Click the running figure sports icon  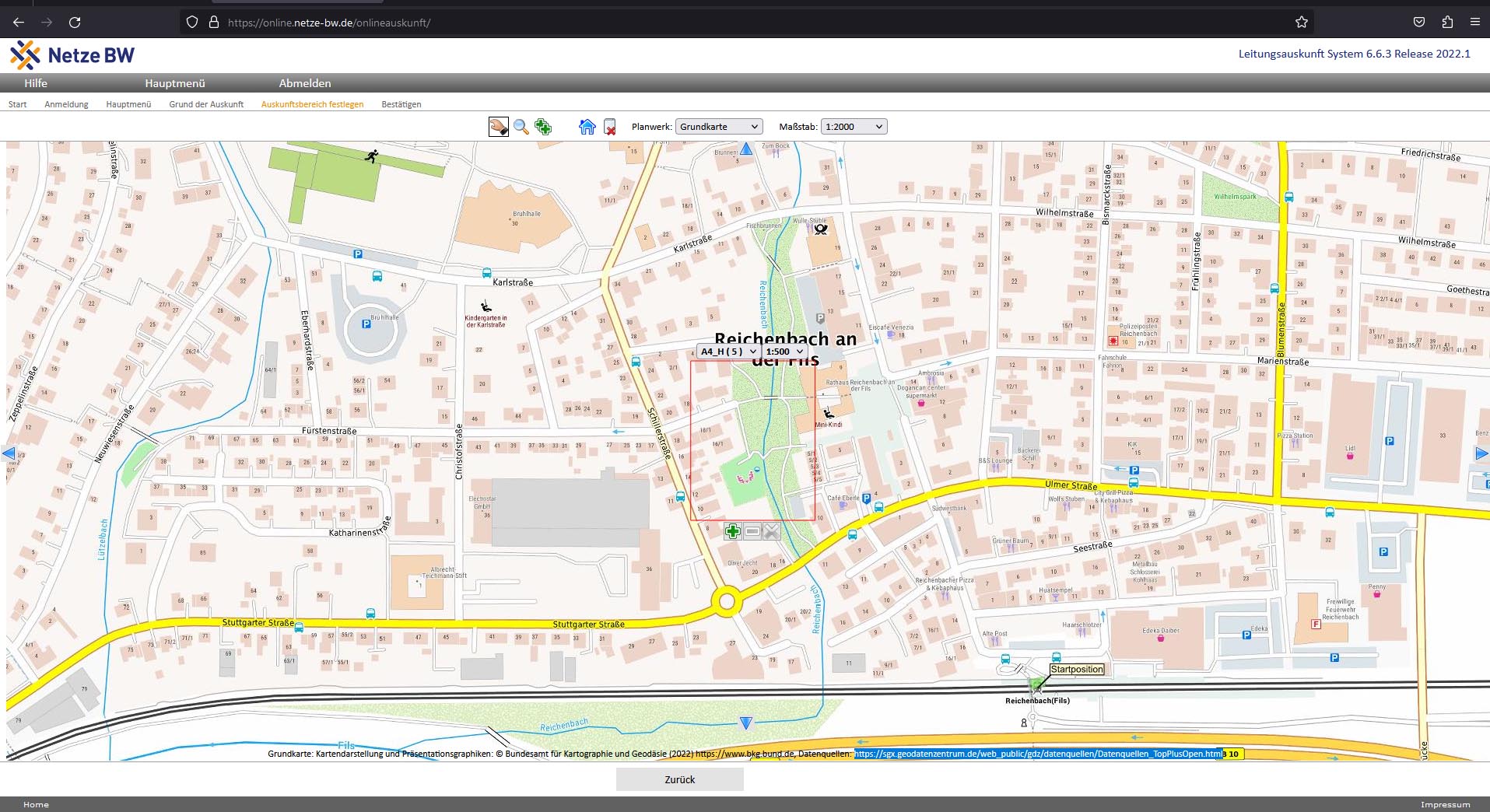pos(372,156)
